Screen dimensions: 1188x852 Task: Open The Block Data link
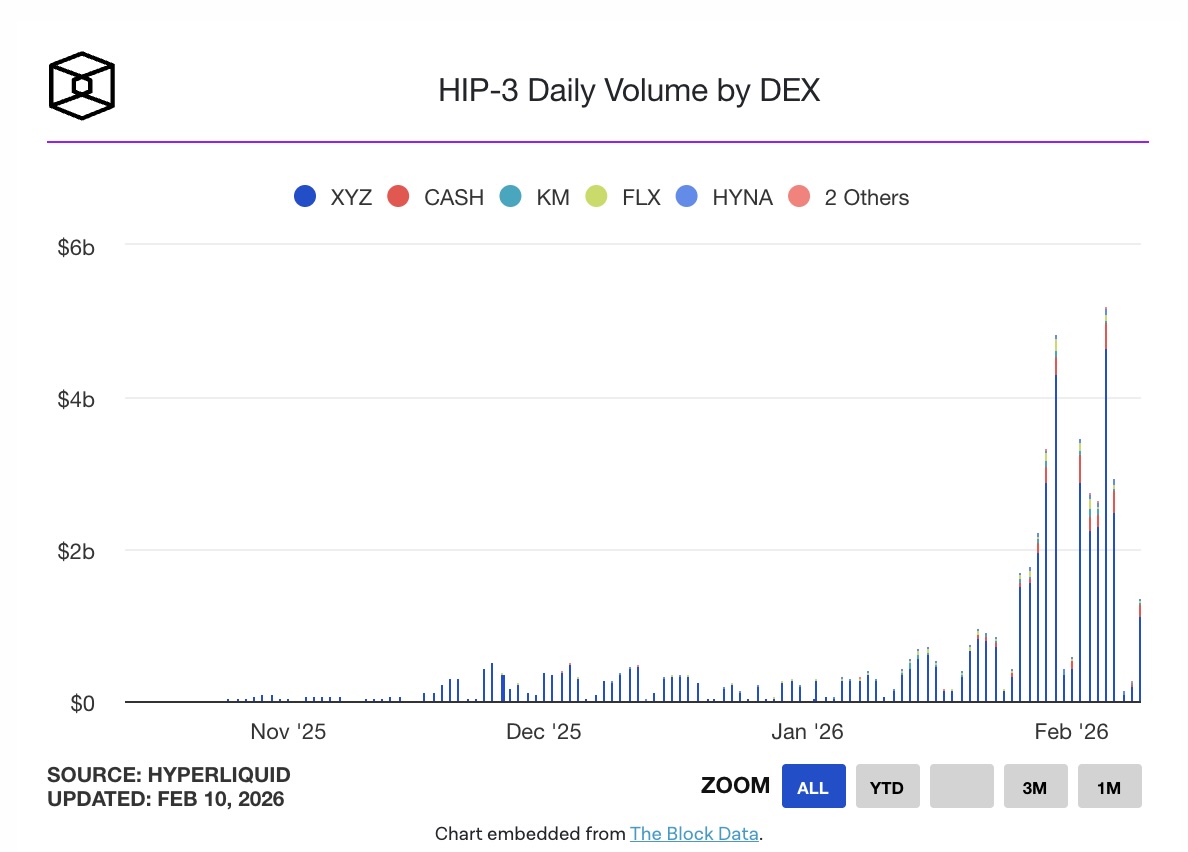(694, 833)
